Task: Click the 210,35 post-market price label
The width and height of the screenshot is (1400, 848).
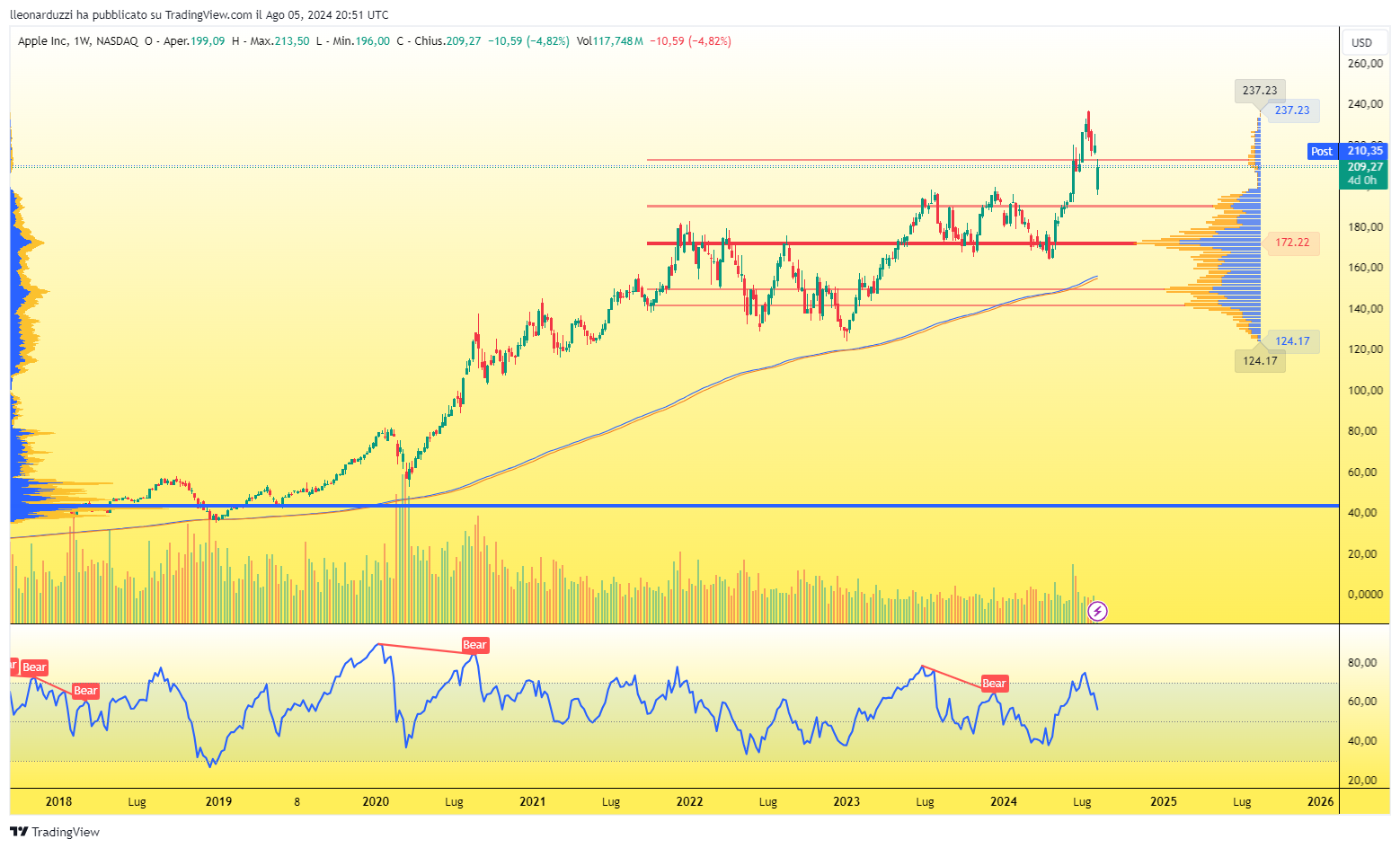Action: click(1365, 151)
